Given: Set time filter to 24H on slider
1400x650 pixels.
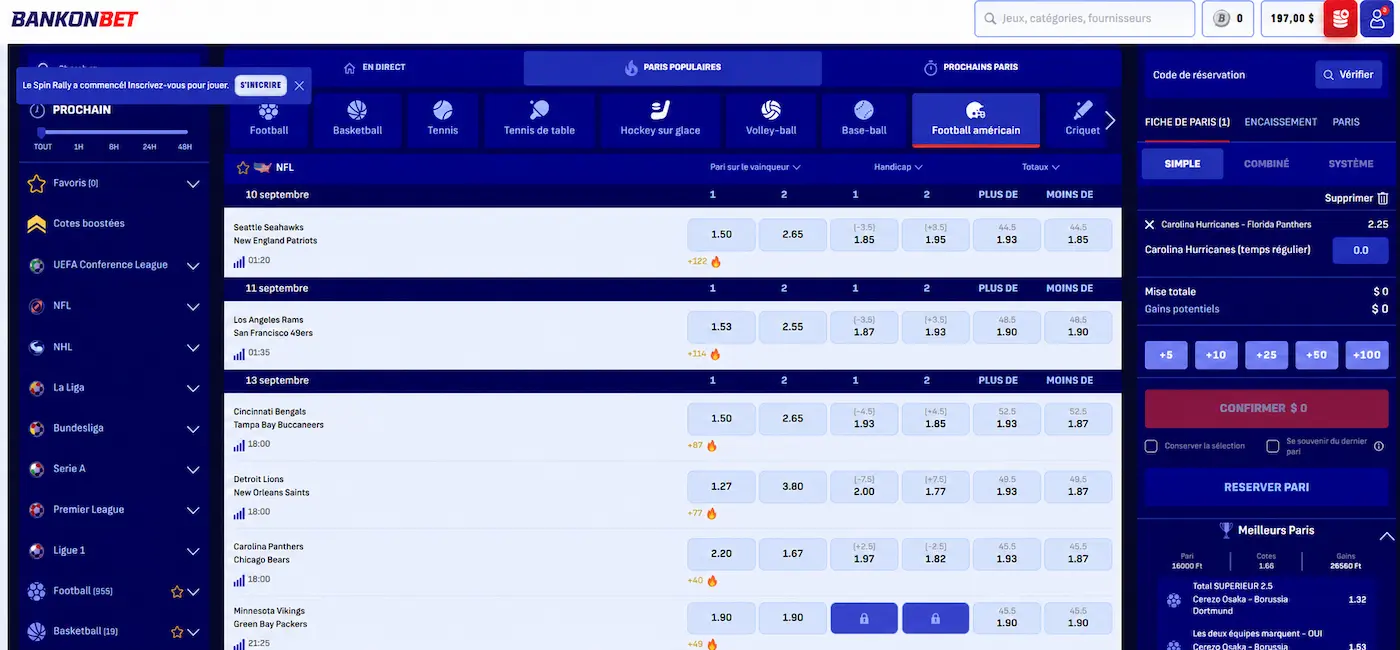Looking at the screenshot, I should tap(149, 147).
